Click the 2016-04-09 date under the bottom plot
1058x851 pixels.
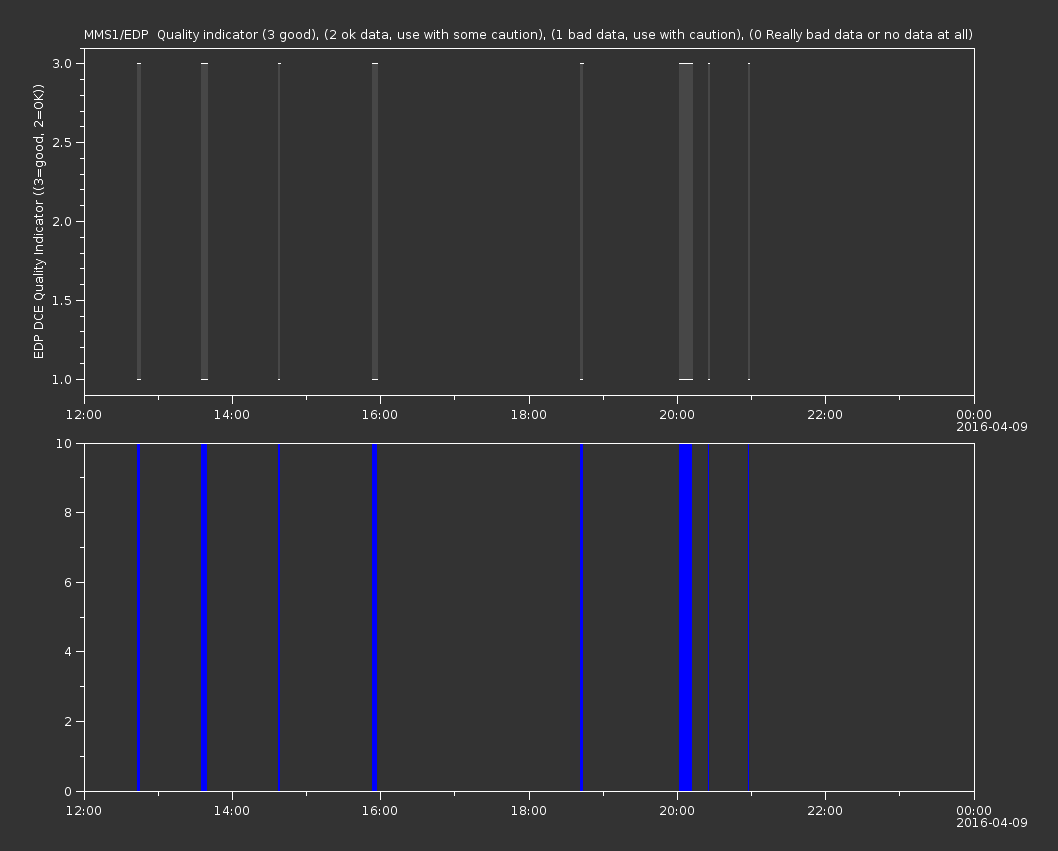click(x=992, y=823)
